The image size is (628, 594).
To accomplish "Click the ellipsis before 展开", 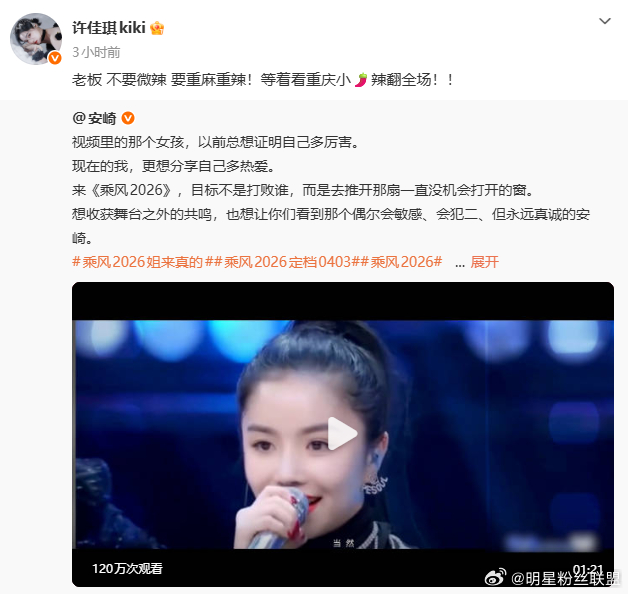I will [x=460, y=264].
